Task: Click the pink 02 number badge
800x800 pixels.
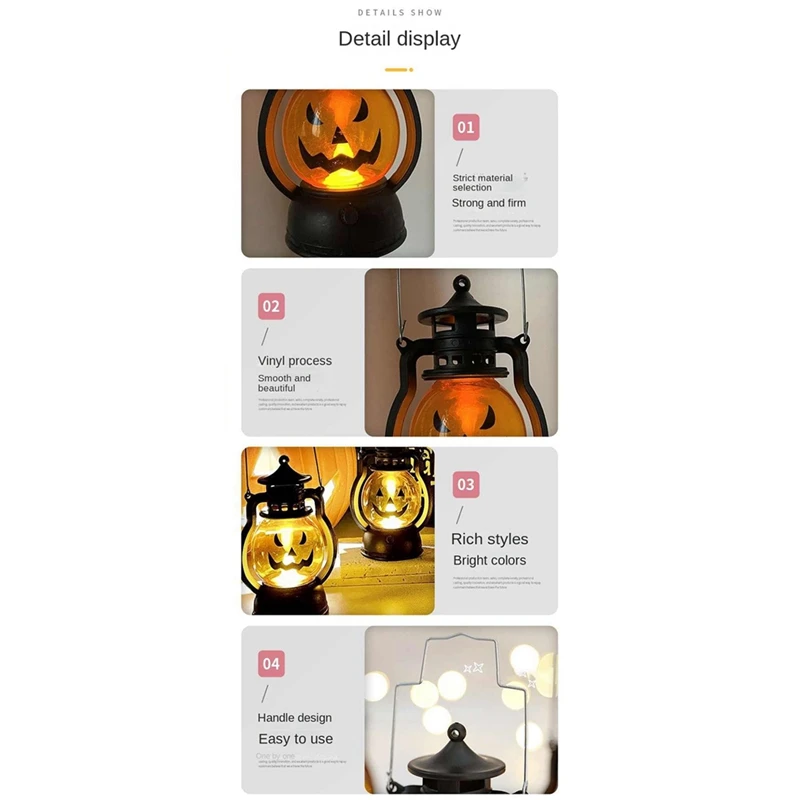Action: pyautogui.click(x=271, y=306)
